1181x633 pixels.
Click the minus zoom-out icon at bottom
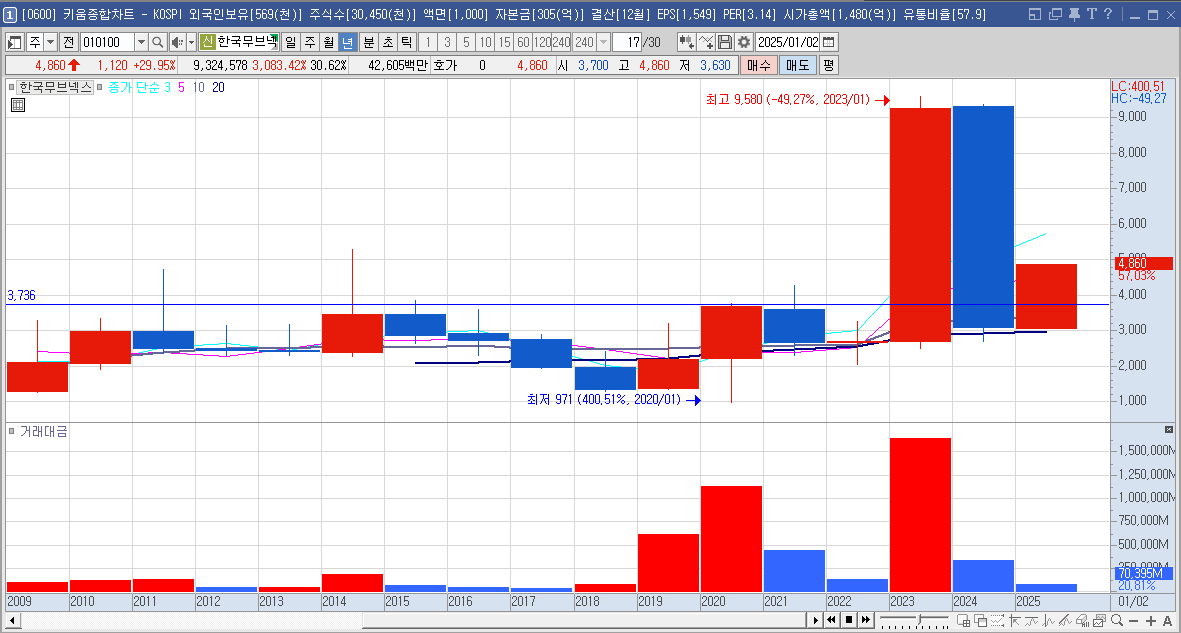click(x=1132, y=620)
